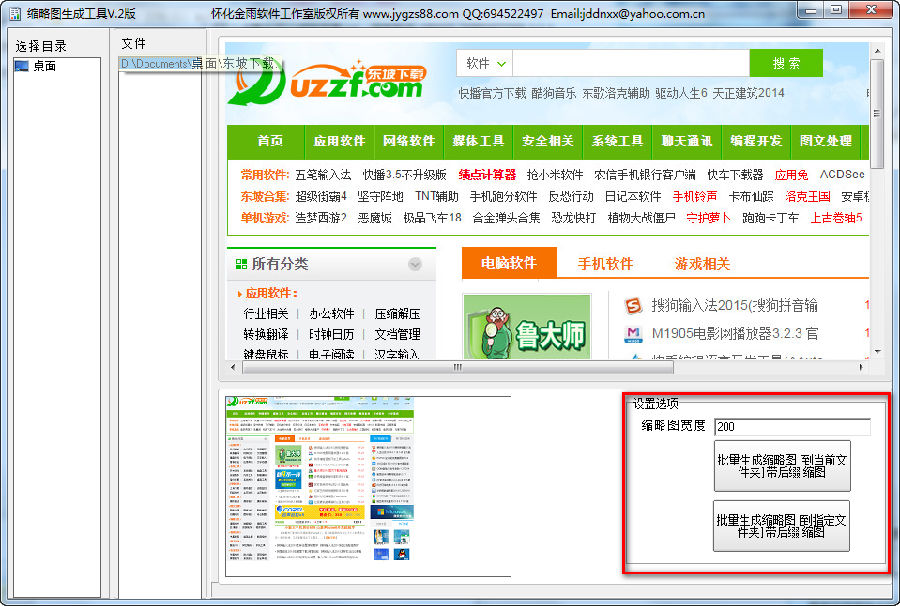Screen dimensions: 900x606
Task: Click the 快车下载器 link
Action: tap(735, 174)
